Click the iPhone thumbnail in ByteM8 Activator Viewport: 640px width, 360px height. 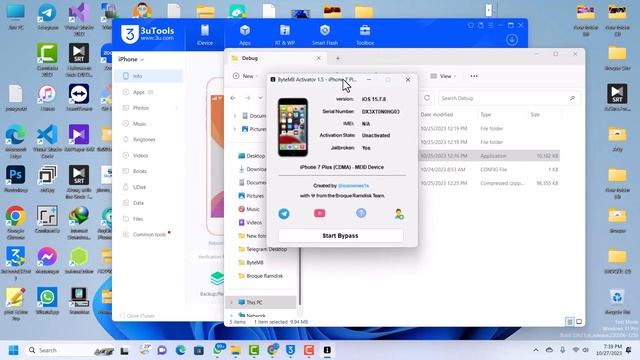[293, 127]
